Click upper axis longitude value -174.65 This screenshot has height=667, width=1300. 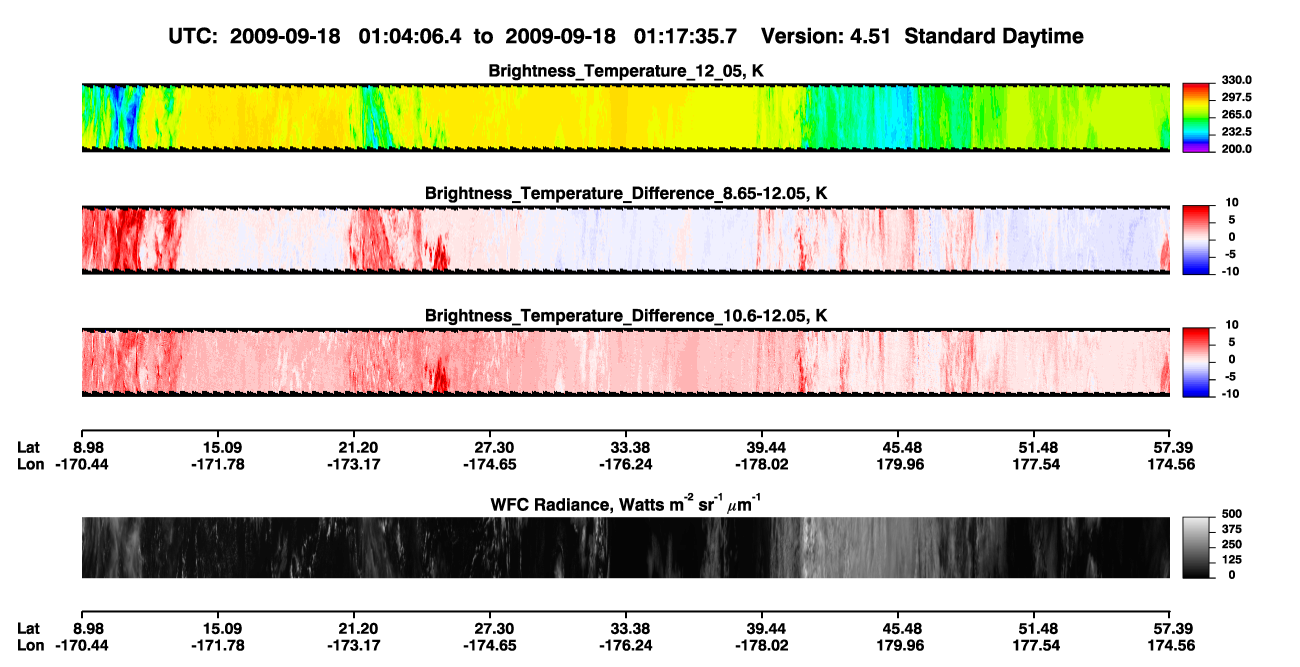[x=491, y=465]
